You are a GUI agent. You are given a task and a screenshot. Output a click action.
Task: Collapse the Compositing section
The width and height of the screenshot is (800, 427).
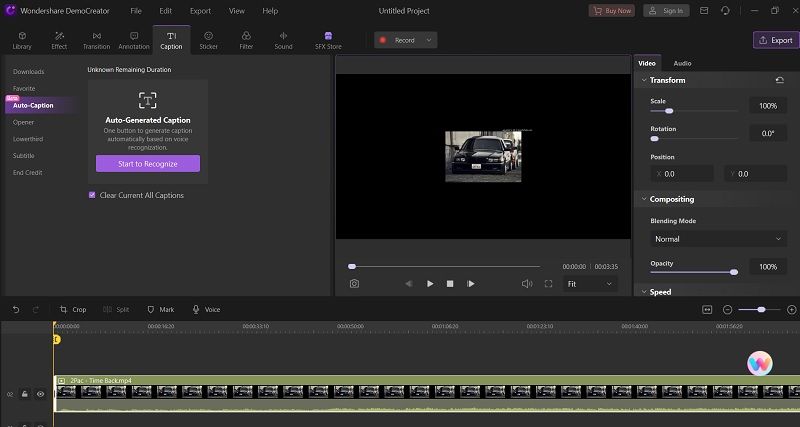[644, 199]
